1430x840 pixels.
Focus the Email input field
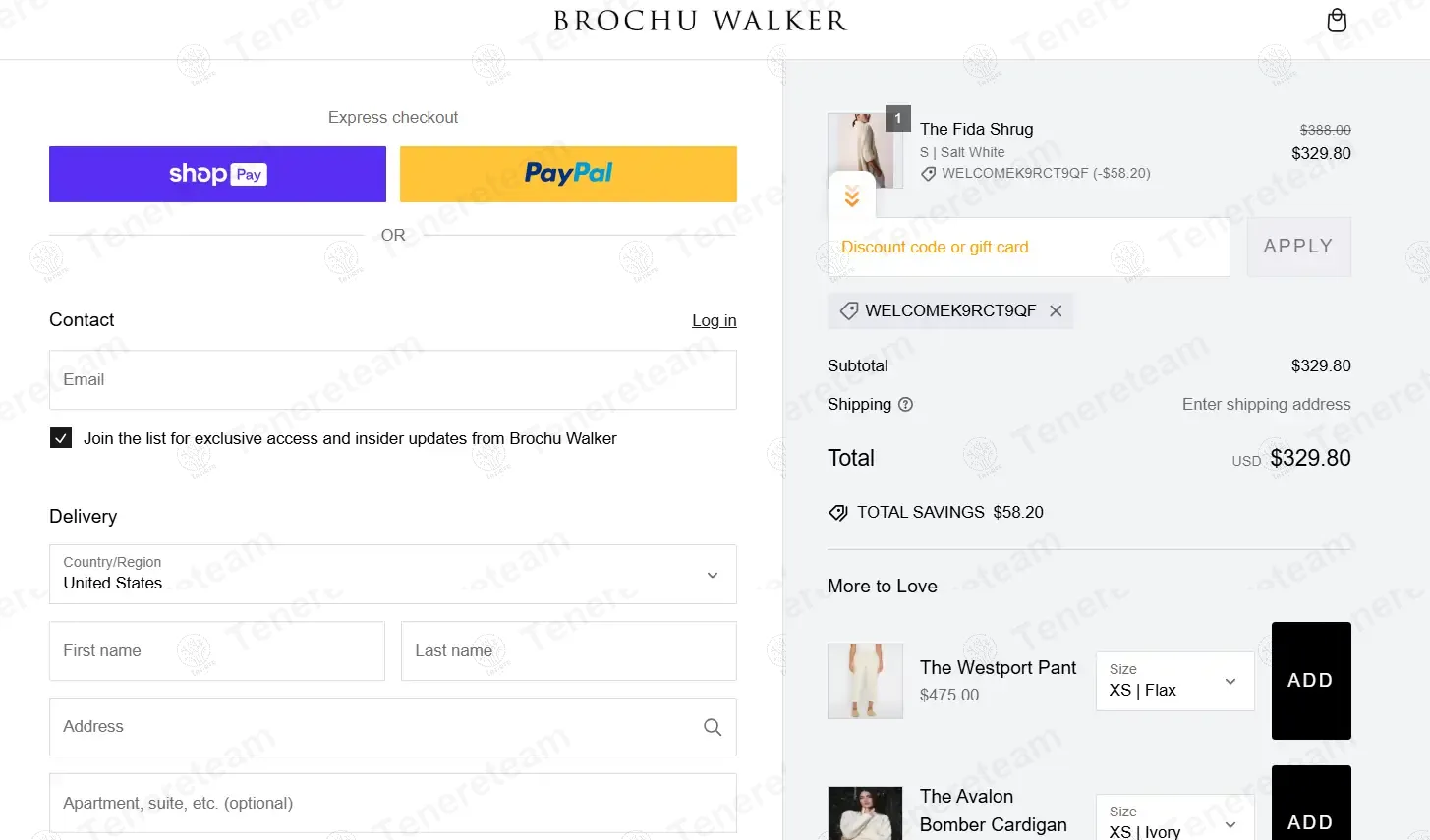pos(393,380)
